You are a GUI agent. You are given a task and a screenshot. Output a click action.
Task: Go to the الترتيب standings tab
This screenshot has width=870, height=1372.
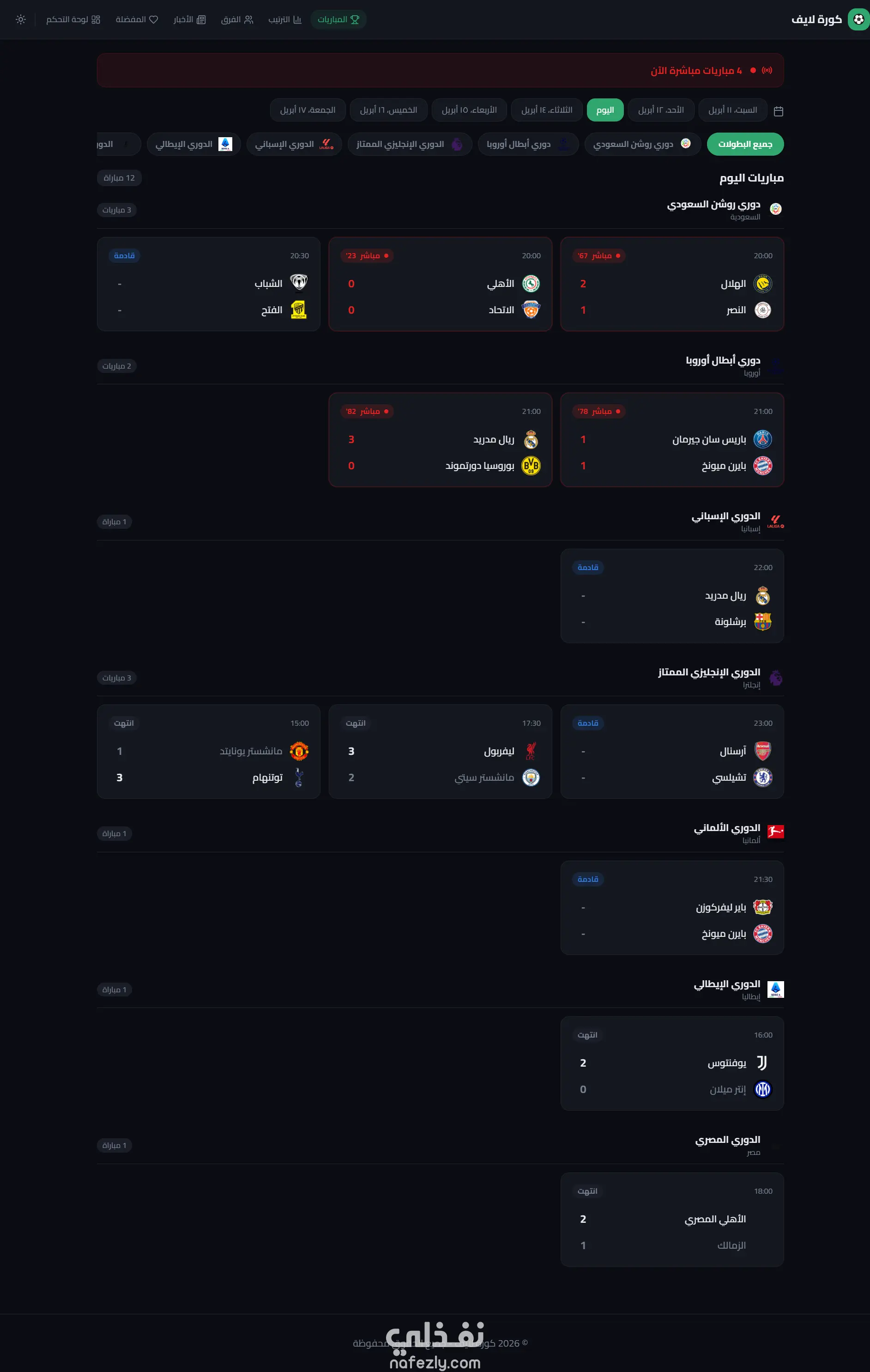285,19
